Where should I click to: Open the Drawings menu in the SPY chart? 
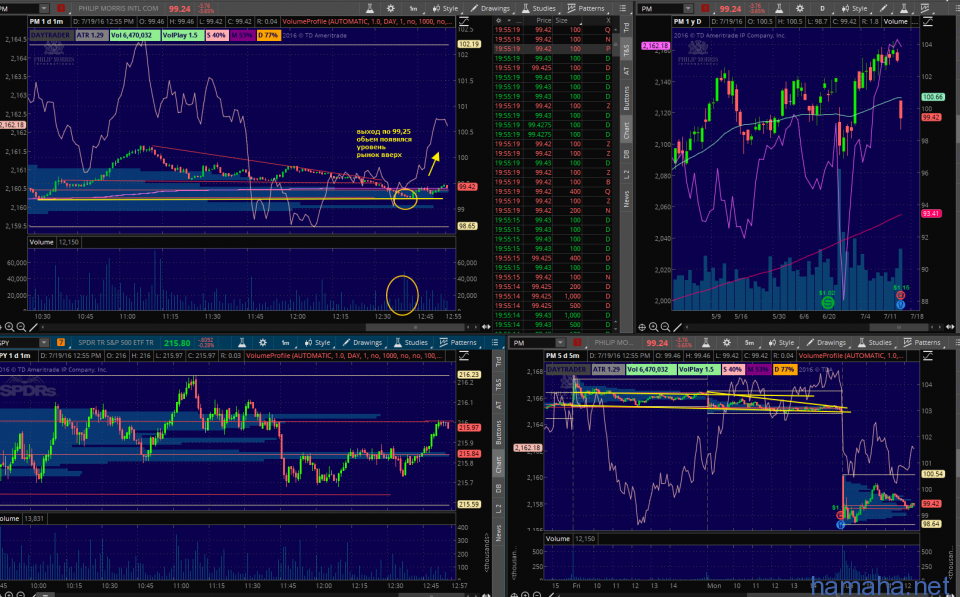[361, 342]
